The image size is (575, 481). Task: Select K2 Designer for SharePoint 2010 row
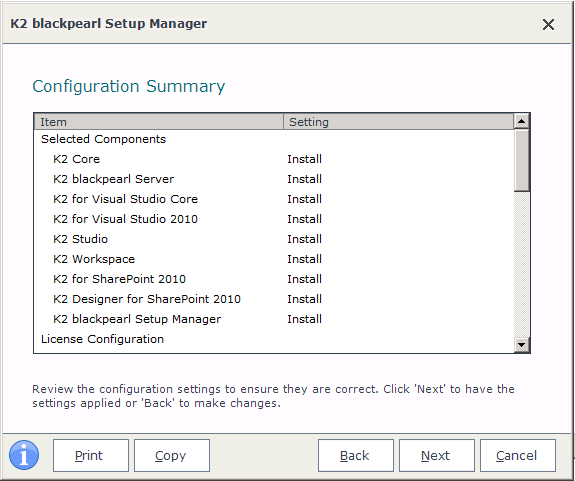(274, 299)
